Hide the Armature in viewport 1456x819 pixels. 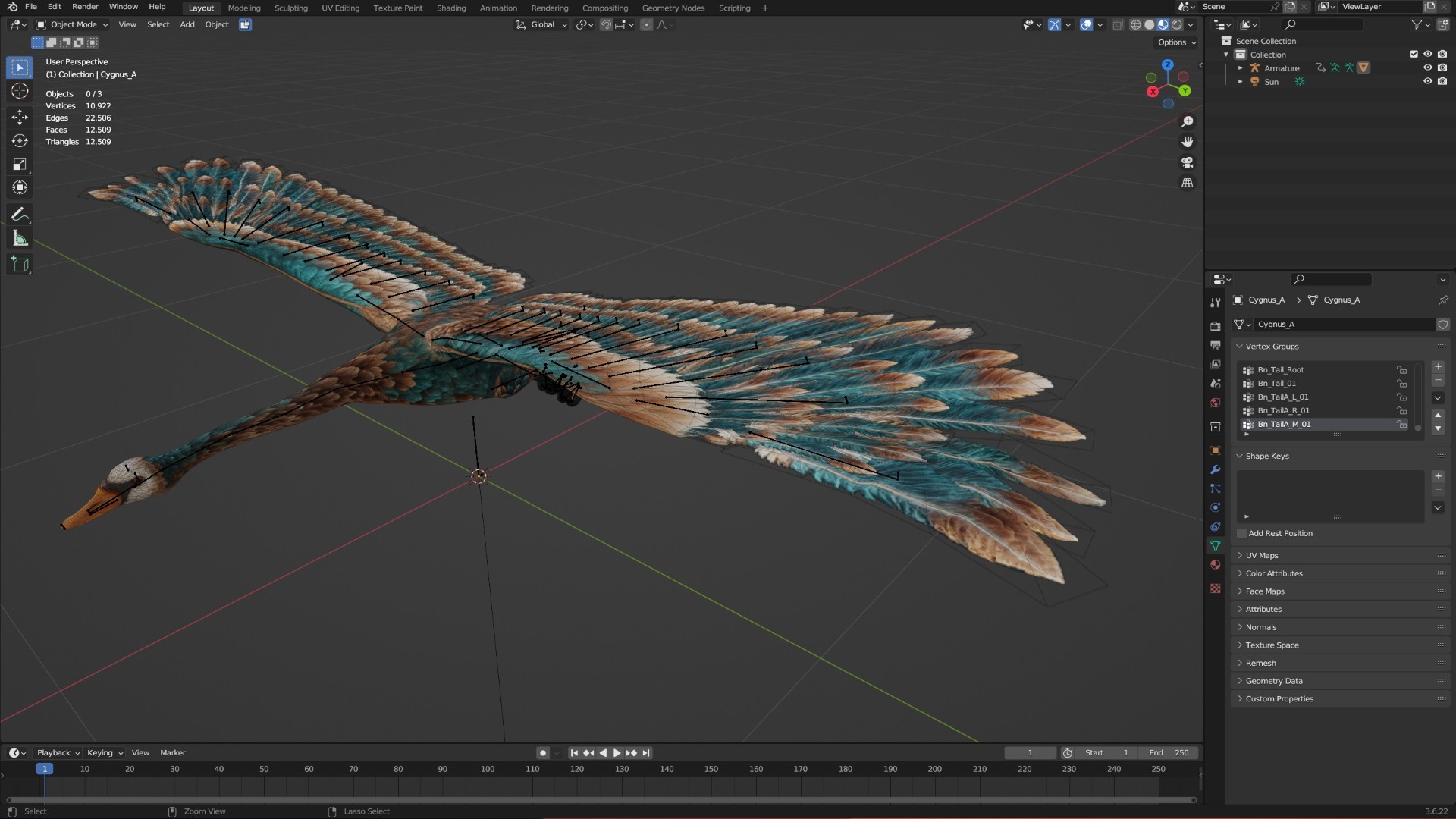(1427, 68)
